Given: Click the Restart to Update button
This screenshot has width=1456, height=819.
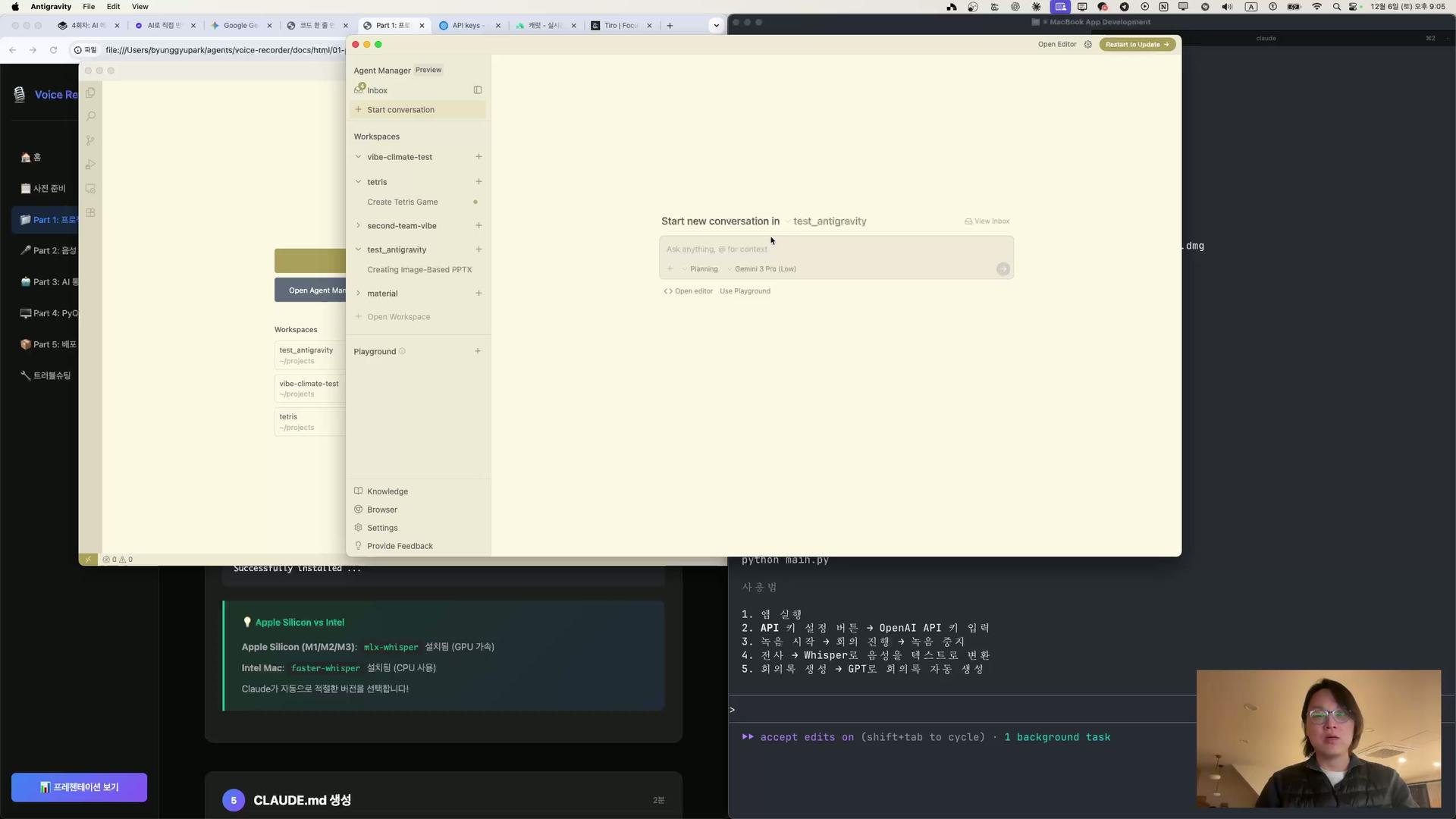Looking at the screenshot, I should [x=1137, y=45].
